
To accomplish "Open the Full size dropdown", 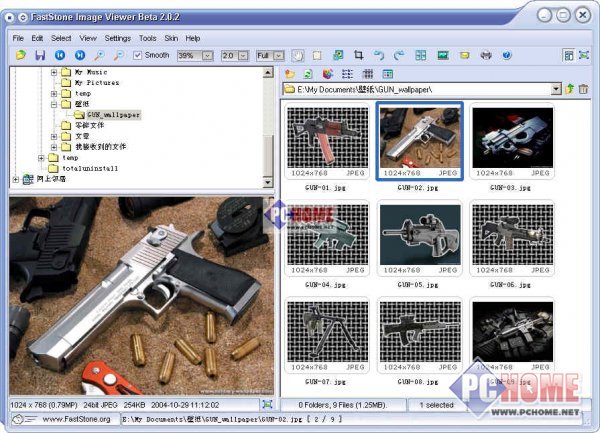I will coord(279,56).
